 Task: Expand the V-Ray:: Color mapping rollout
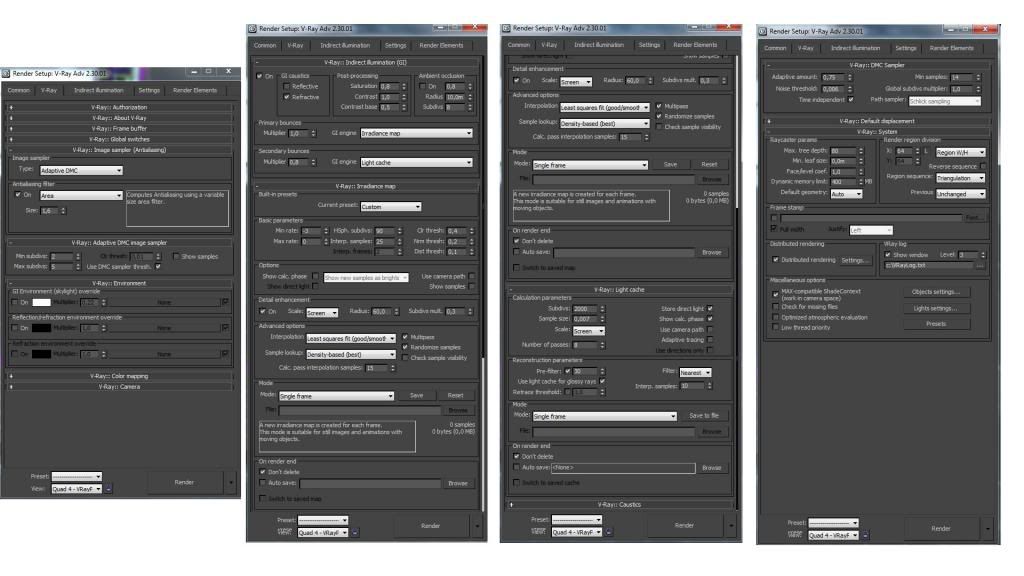click(x=120, y=376)
